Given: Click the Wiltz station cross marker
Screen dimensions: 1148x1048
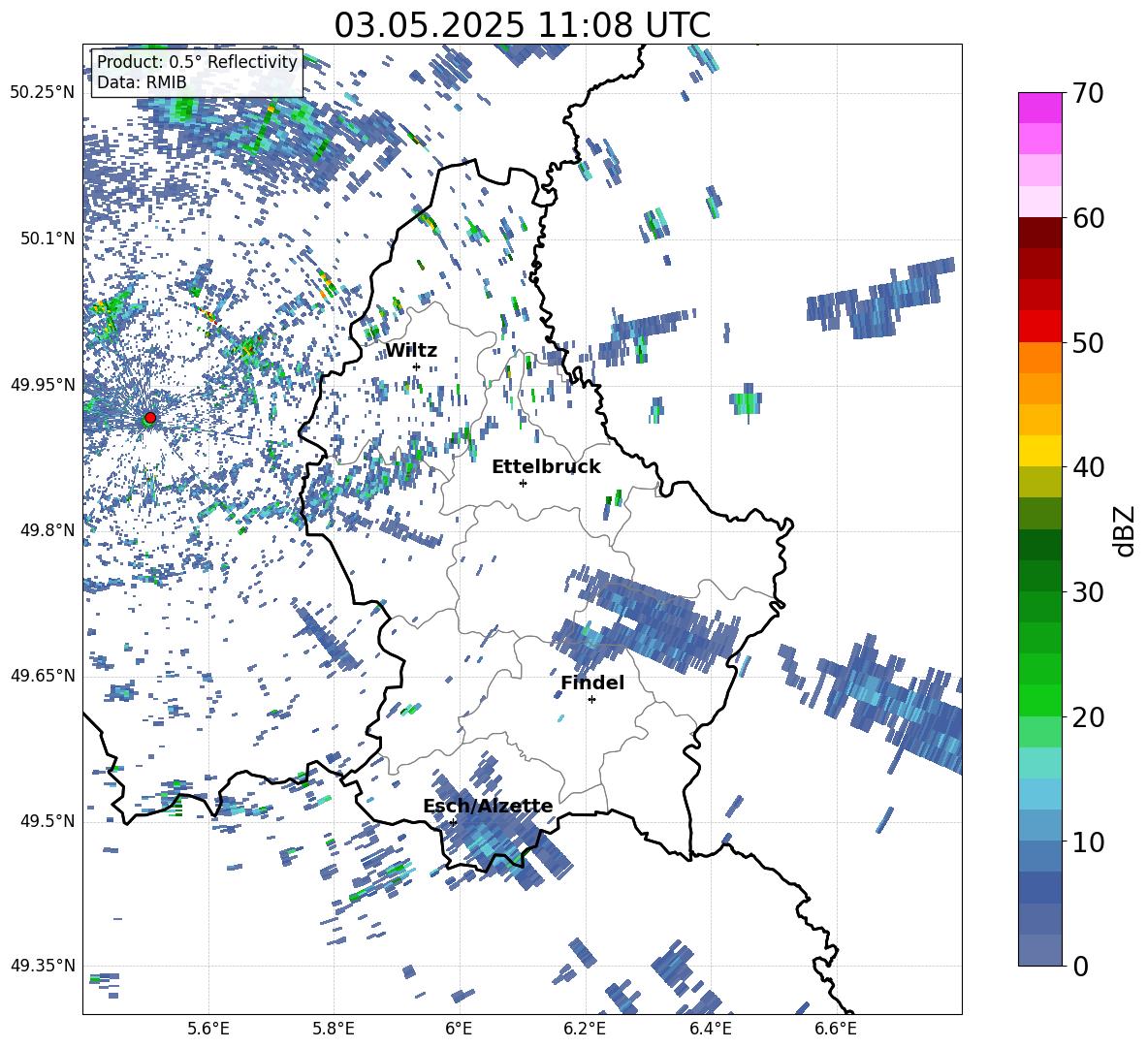Looking at the screenshot, I should (x=417, y=366).
